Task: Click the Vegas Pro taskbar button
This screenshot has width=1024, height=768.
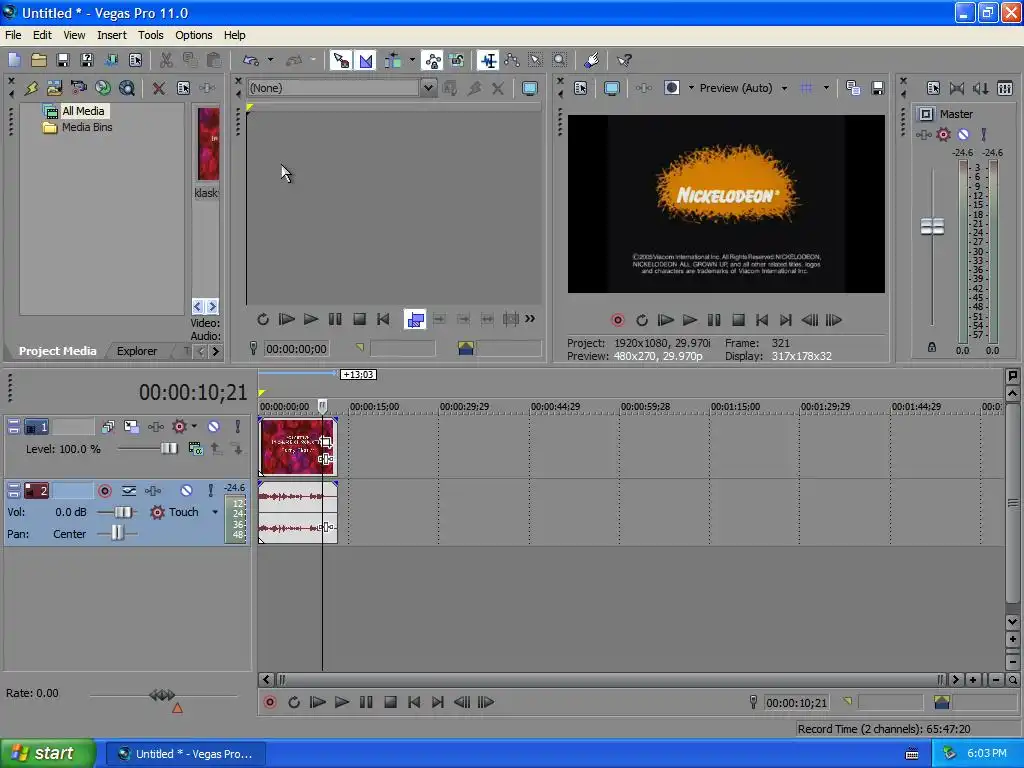Action: pyautogui.click(x=186, y=754)
